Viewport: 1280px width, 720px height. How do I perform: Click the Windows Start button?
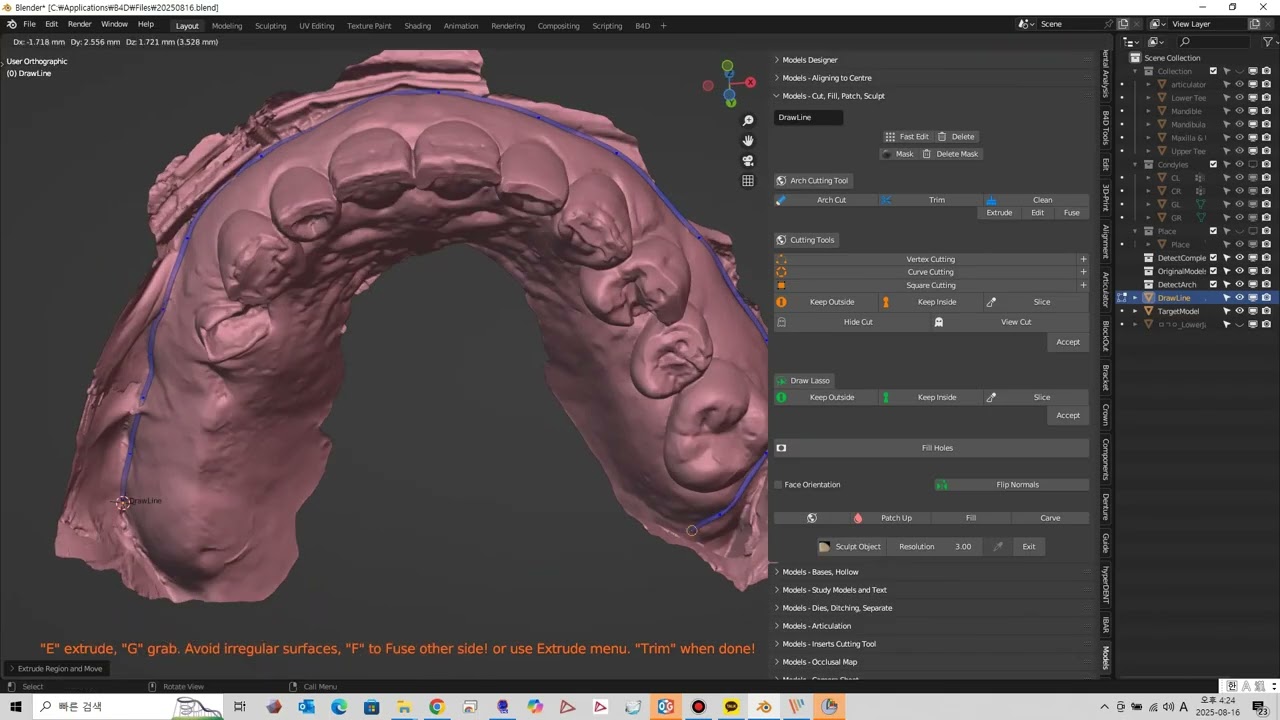(x=16, y=707)
